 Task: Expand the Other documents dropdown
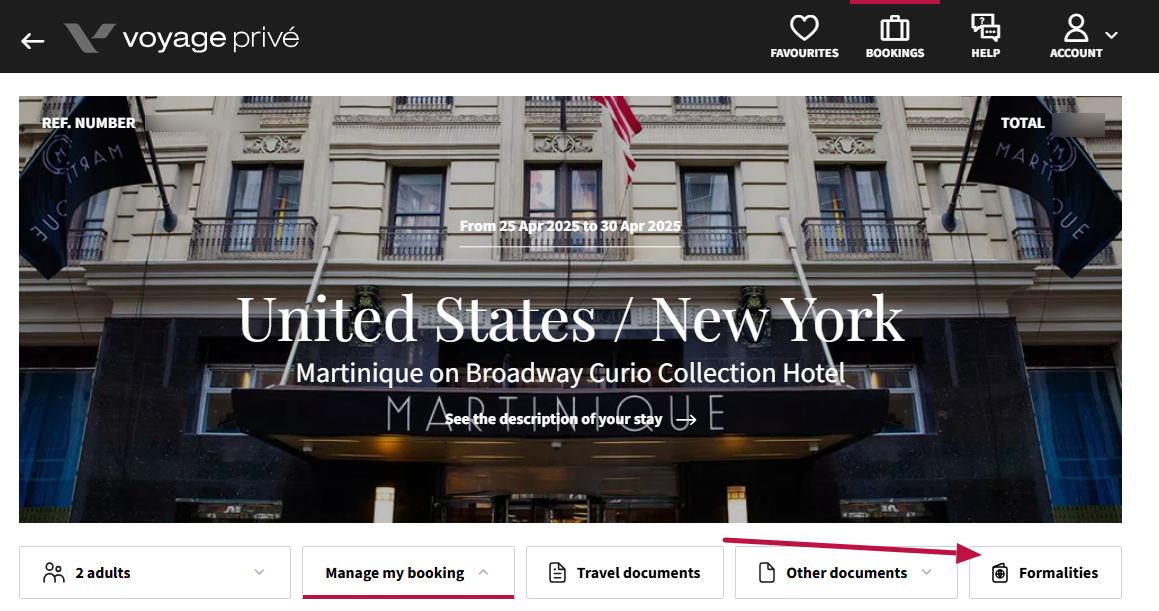846,573
